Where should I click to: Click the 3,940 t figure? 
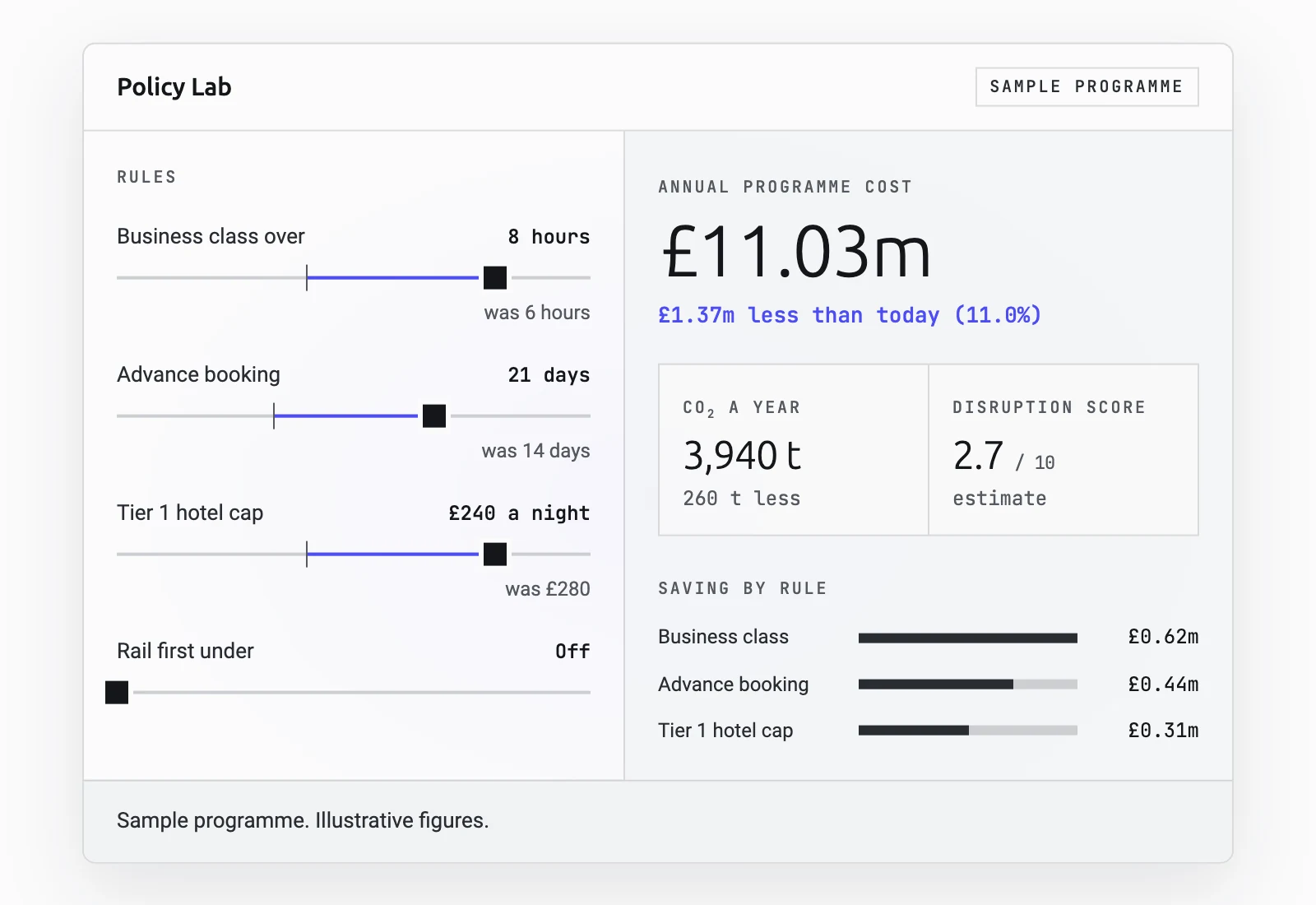coord(742,456)
